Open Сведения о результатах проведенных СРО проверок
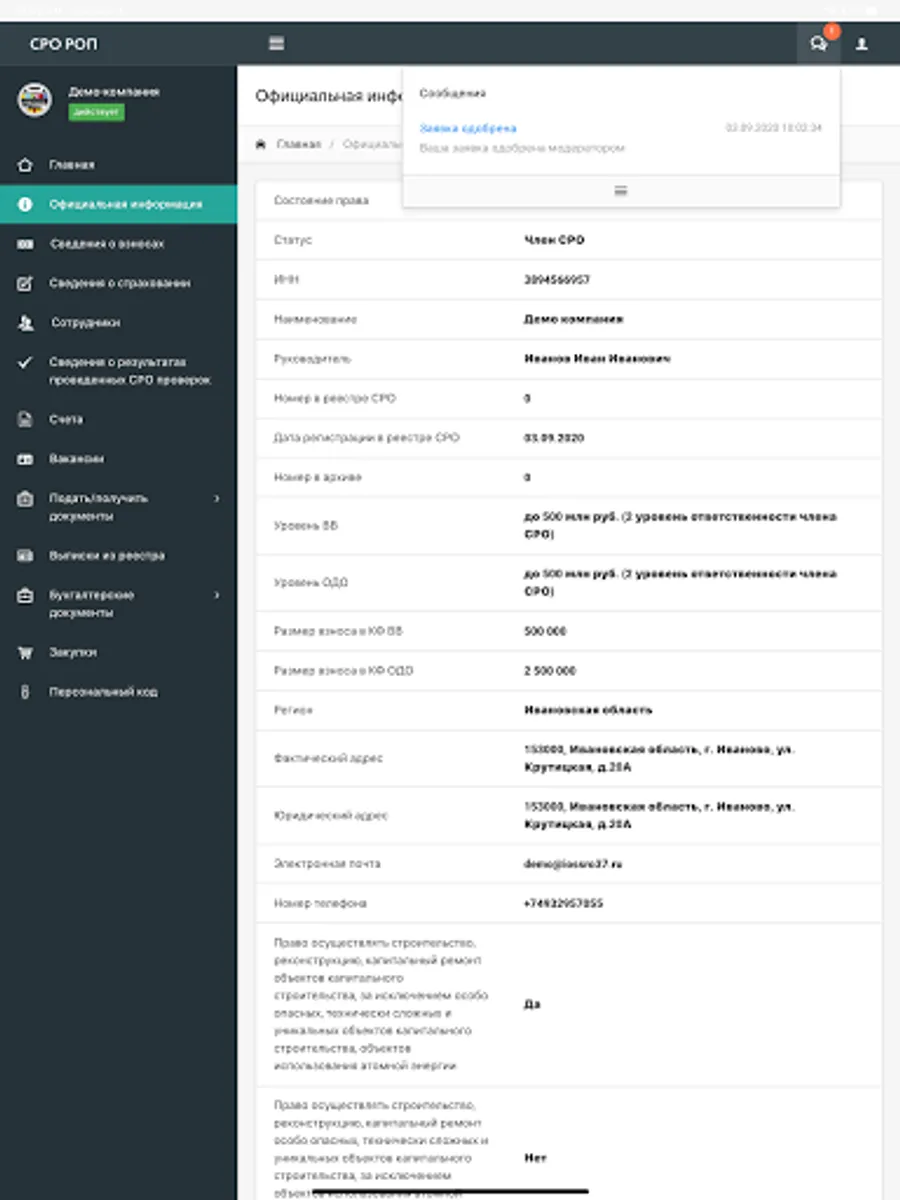Viewport: 900px width, 1200px height. point(130,371)
